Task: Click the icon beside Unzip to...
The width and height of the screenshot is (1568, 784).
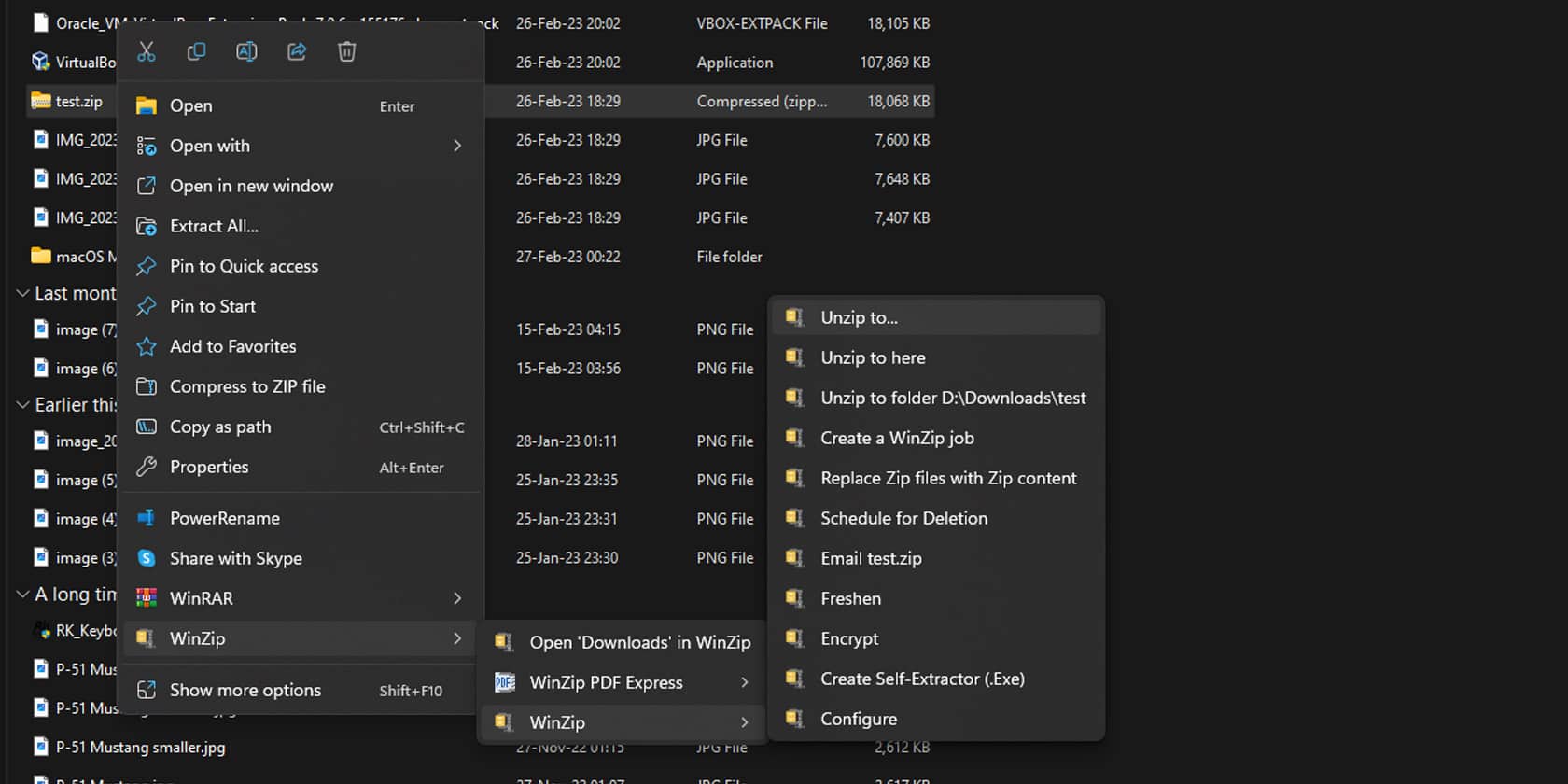Action: (794, 317)
